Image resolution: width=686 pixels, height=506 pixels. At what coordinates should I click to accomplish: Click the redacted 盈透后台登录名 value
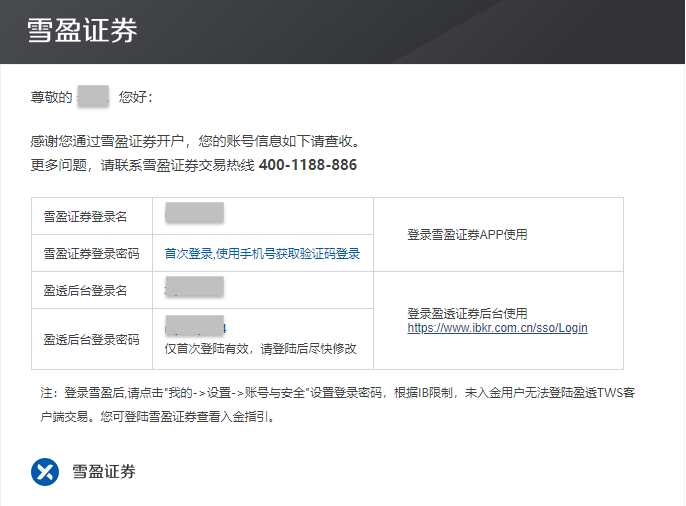[195, 287]
